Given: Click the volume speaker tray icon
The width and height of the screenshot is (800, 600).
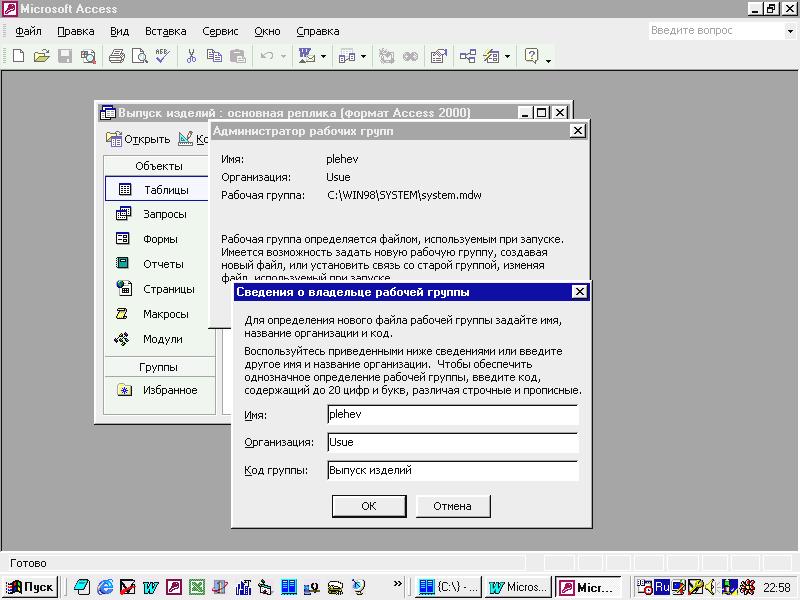Looking at the screenshot, I should click(712, 587).
